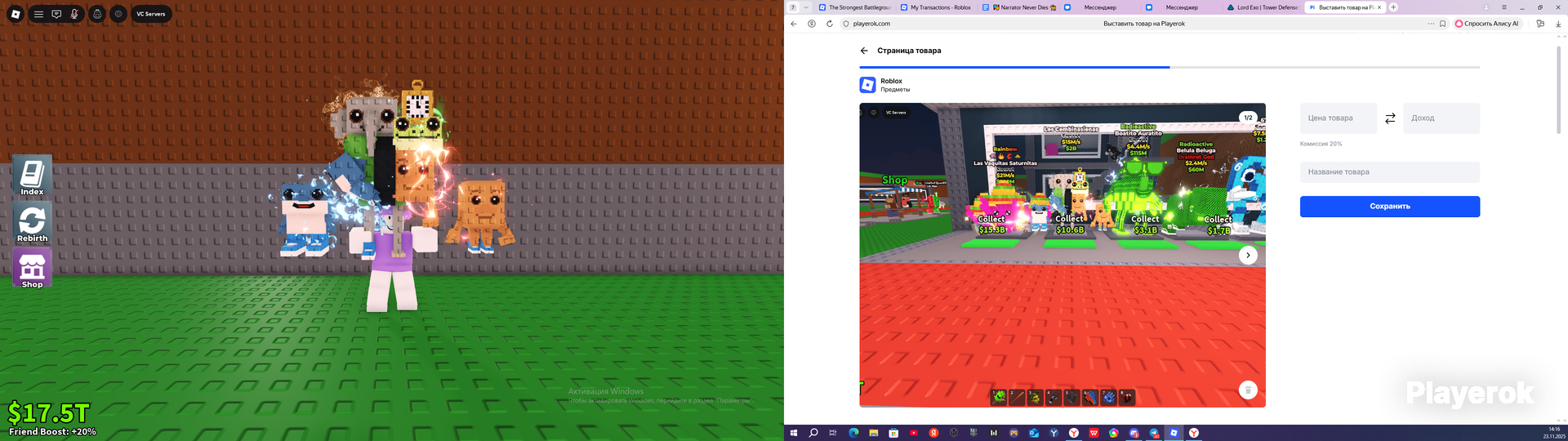Open the browser main menu icon
The image size is (1568, 441).
(x=1504, y=7)
